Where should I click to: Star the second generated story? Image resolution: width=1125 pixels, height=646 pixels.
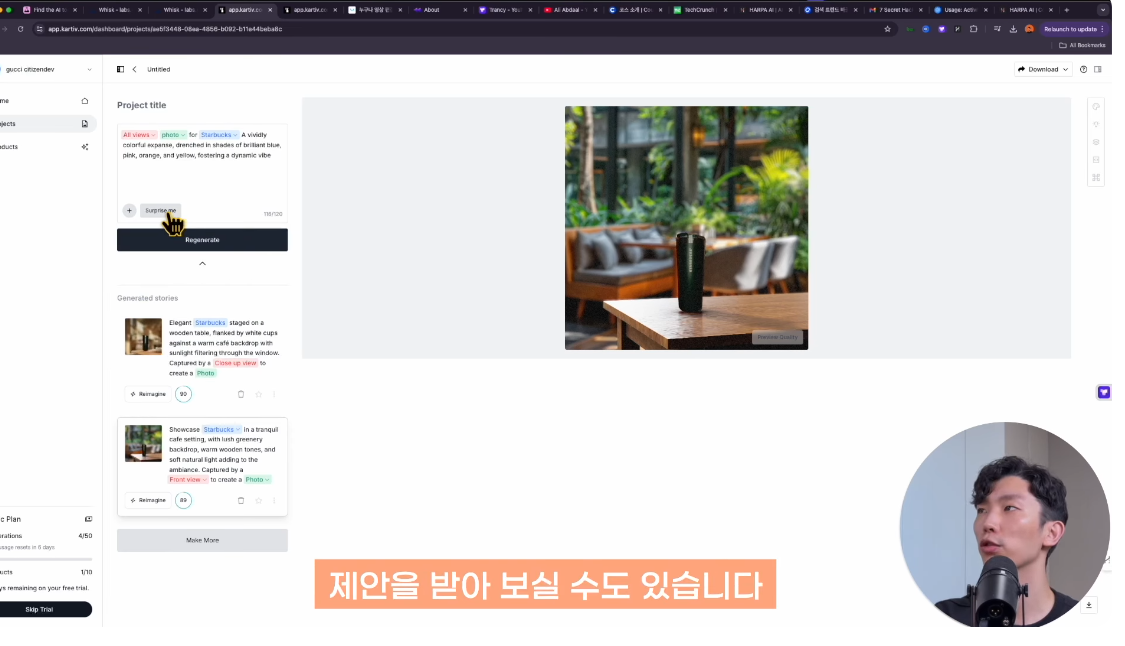coord(258,500)
